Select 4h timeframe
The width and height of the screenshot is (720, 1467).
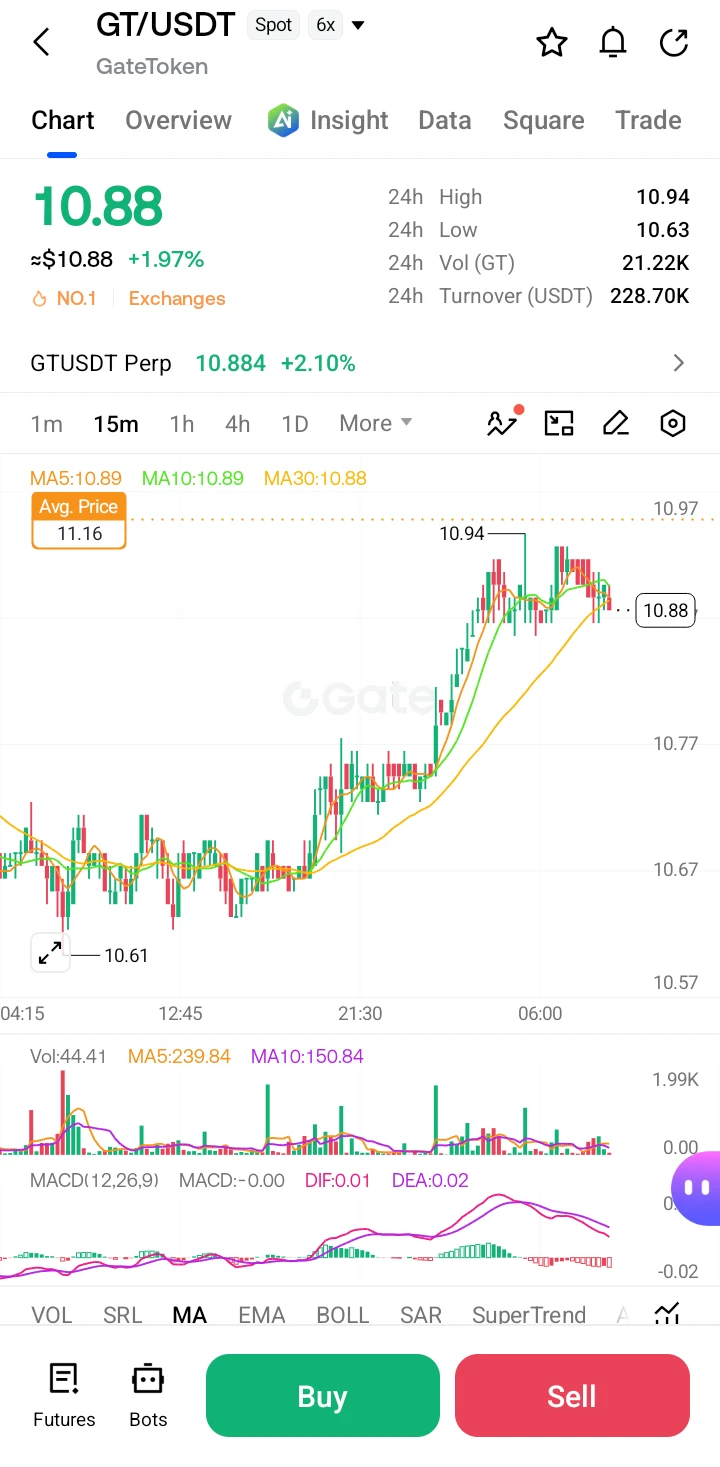click(x=238, y=423)
